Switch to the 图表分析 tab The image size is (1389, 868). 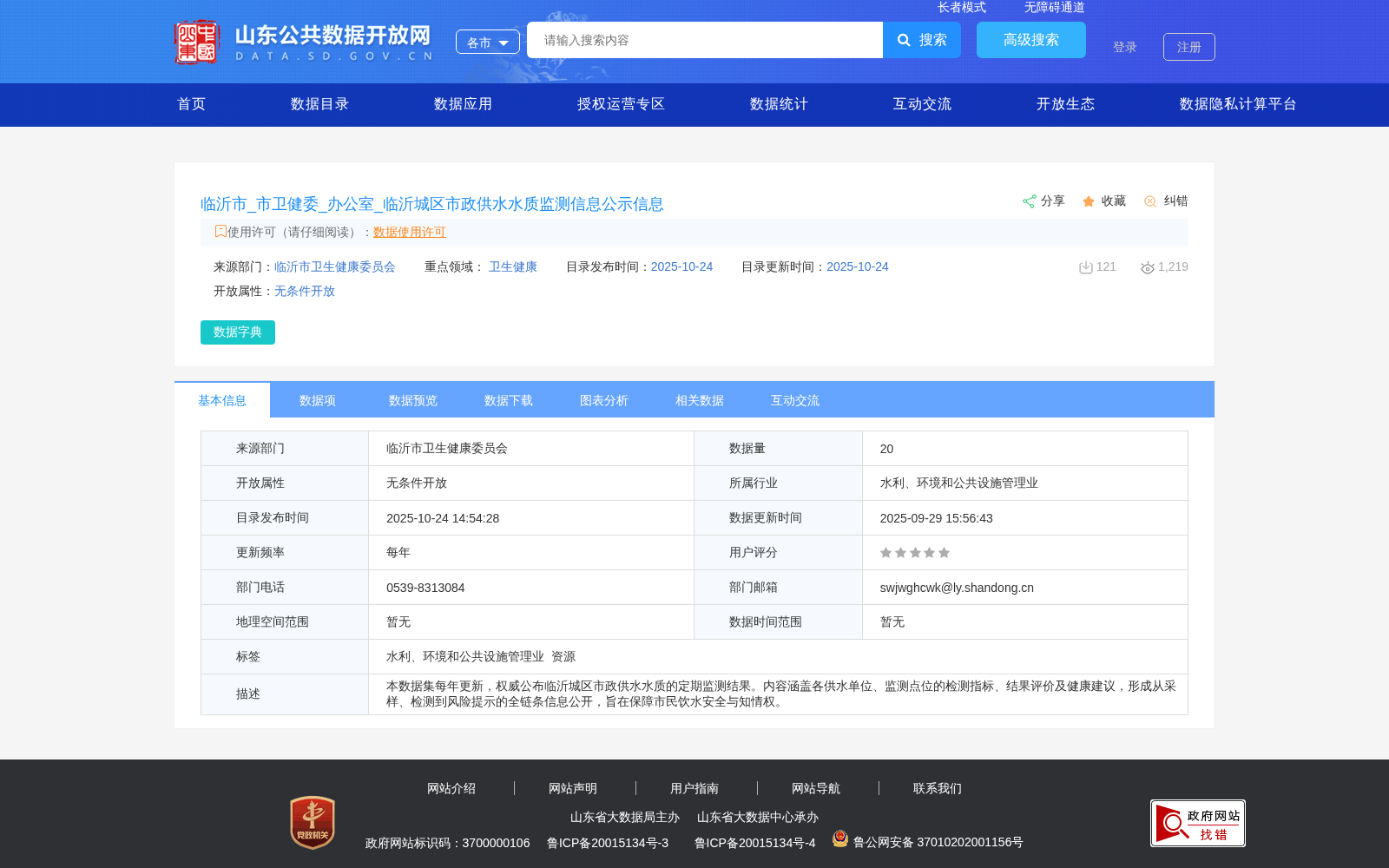tap(604, 400)
